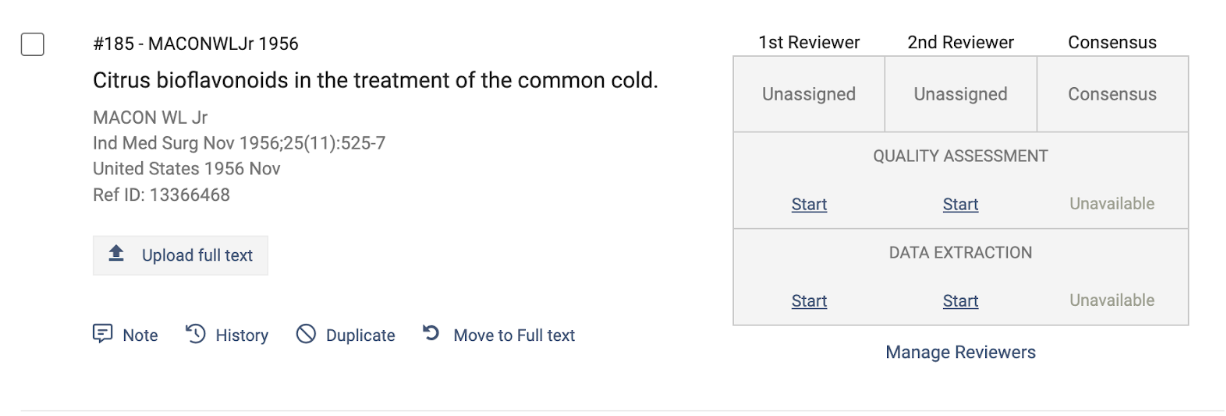This screenshot has height=416, width=1226.
Task: Mark study as Duplicate via circle-slash icon
Action: [x=306, y=335]
